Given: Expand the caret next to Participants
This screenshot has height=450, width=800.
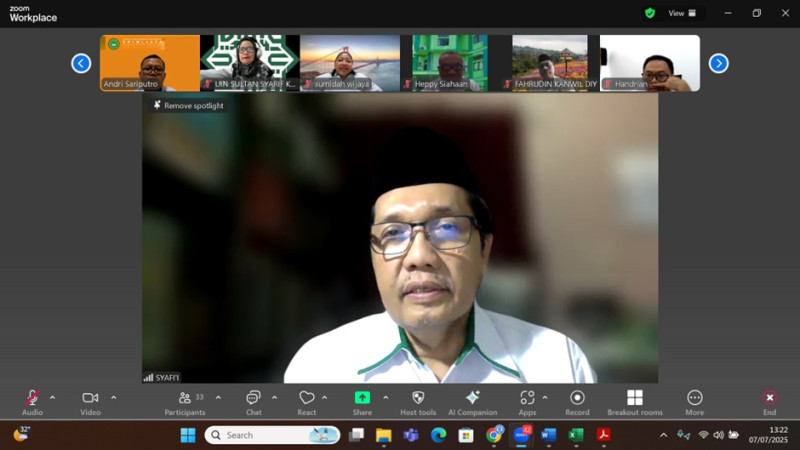Looking at the screenshot, I should pos(218,397).
